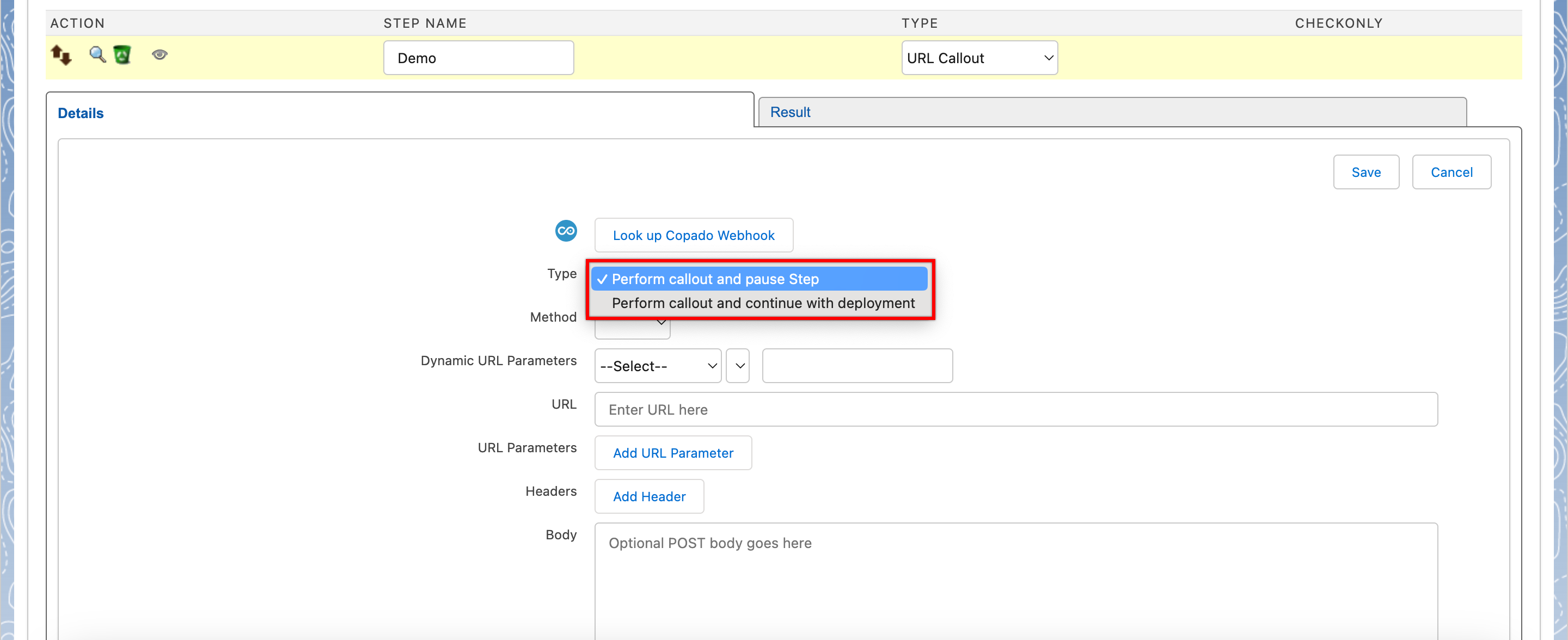Click the magnifying glass icon in Action column
1568x640 pixels.
coord(97,55)
